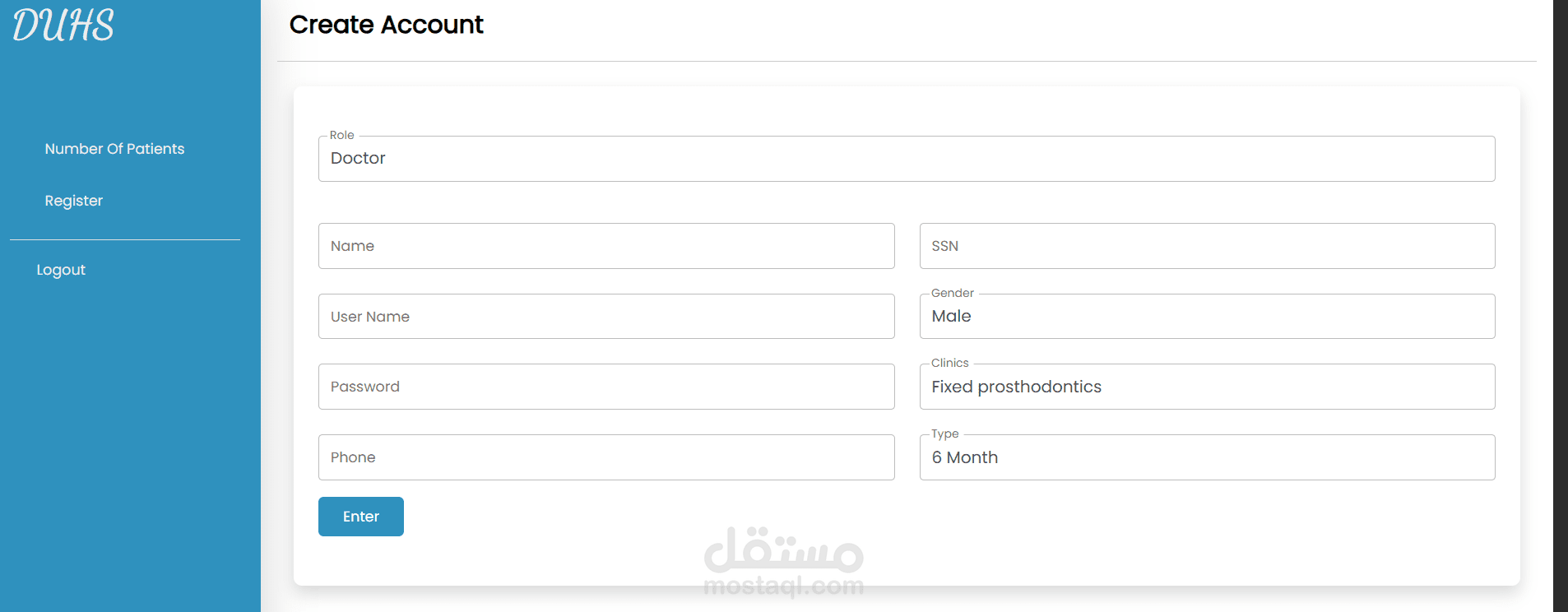This screenshot has height=612, width=1568.
Task: Focus the Password field
Action: pyautogui.click(x=606, y=387)
